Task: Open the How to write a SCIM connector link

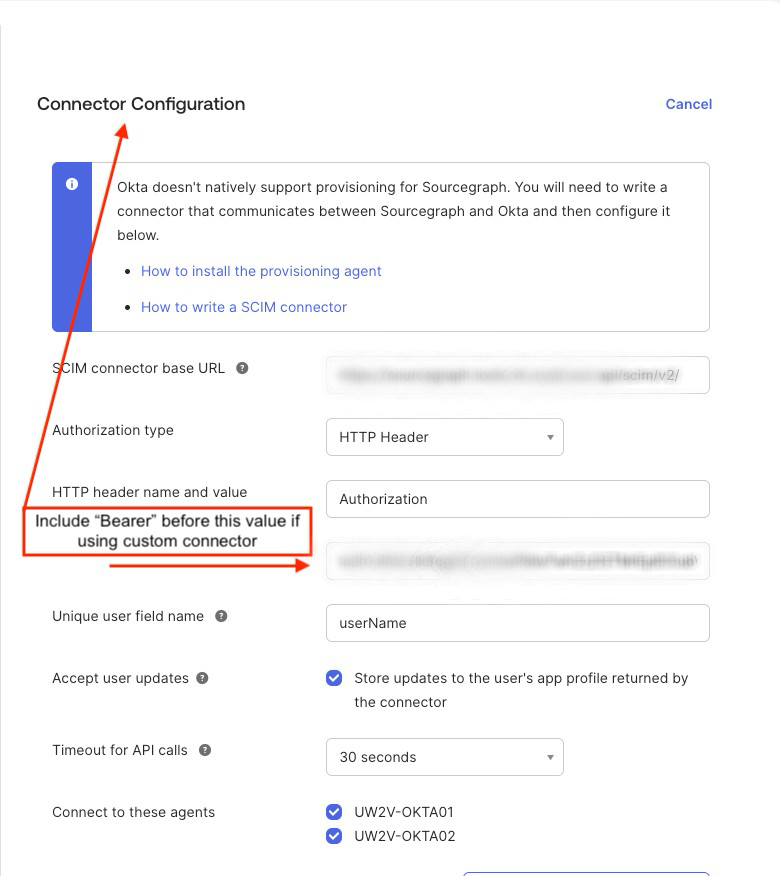Action: tap(244, 307)
